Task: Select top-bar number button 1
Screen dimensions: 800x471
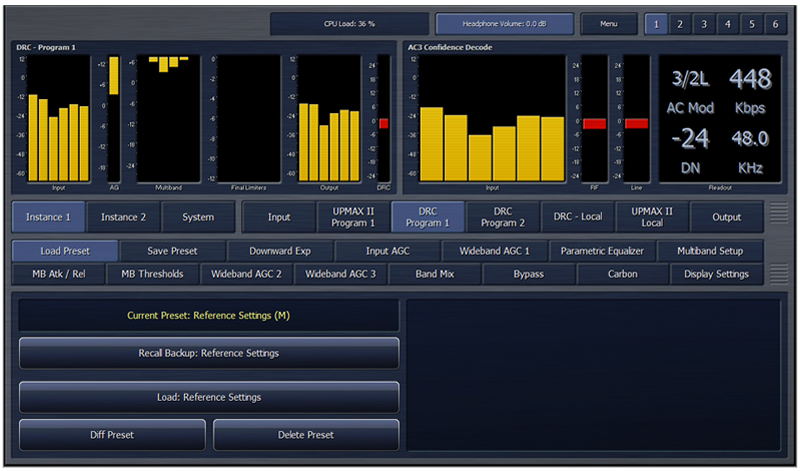Action: tap(656, 24)
